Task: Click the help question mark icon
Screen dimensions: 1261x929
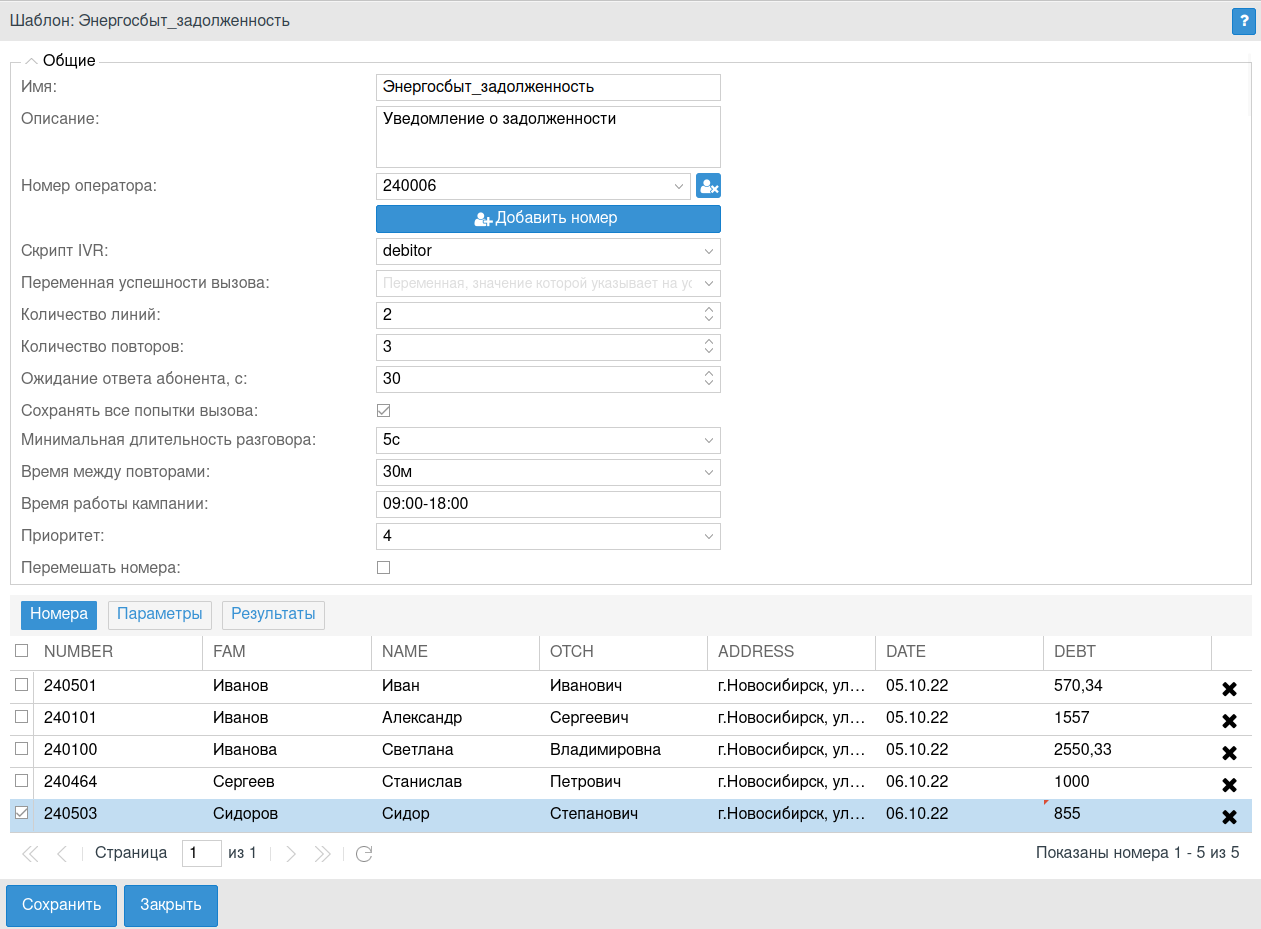Action: (x=1243, y=21)
